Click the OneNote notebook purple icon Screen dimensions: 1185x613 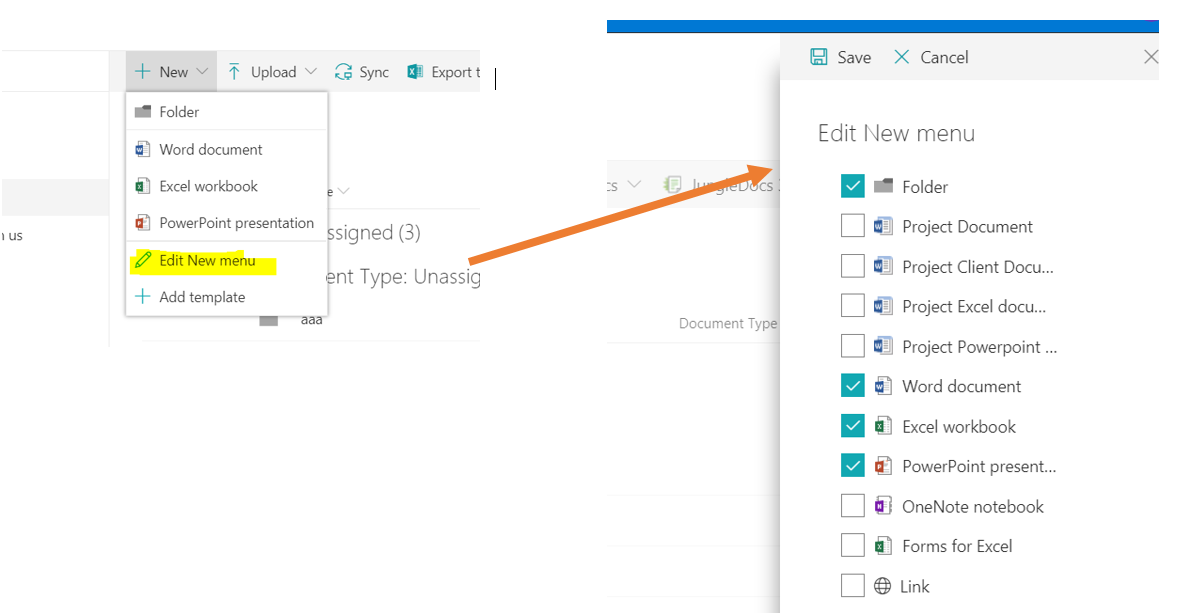(883, 506)
